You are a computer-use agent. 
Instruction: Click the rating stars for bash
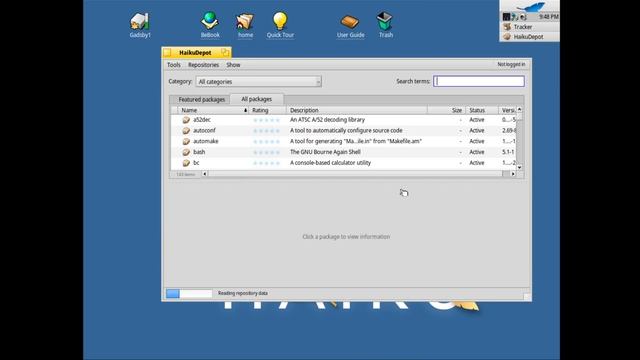[x=266, y=152]
